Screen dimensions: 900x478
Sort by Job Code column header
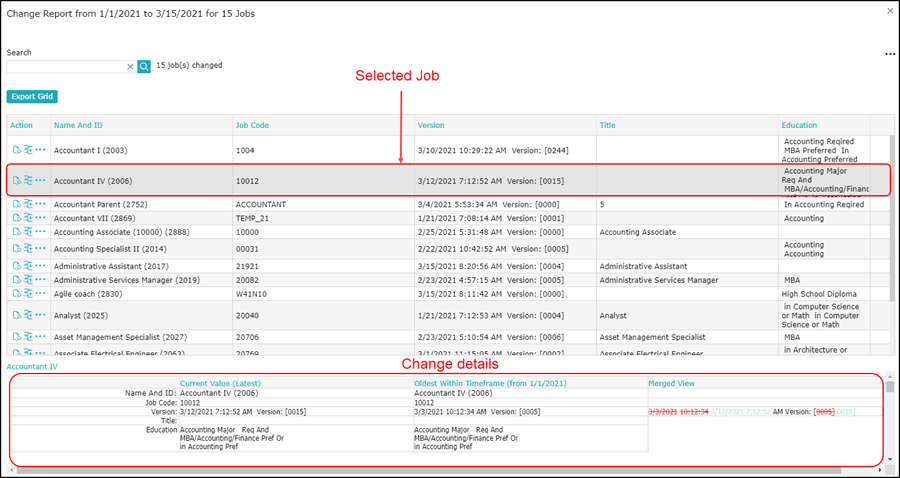tap(252, 125)
